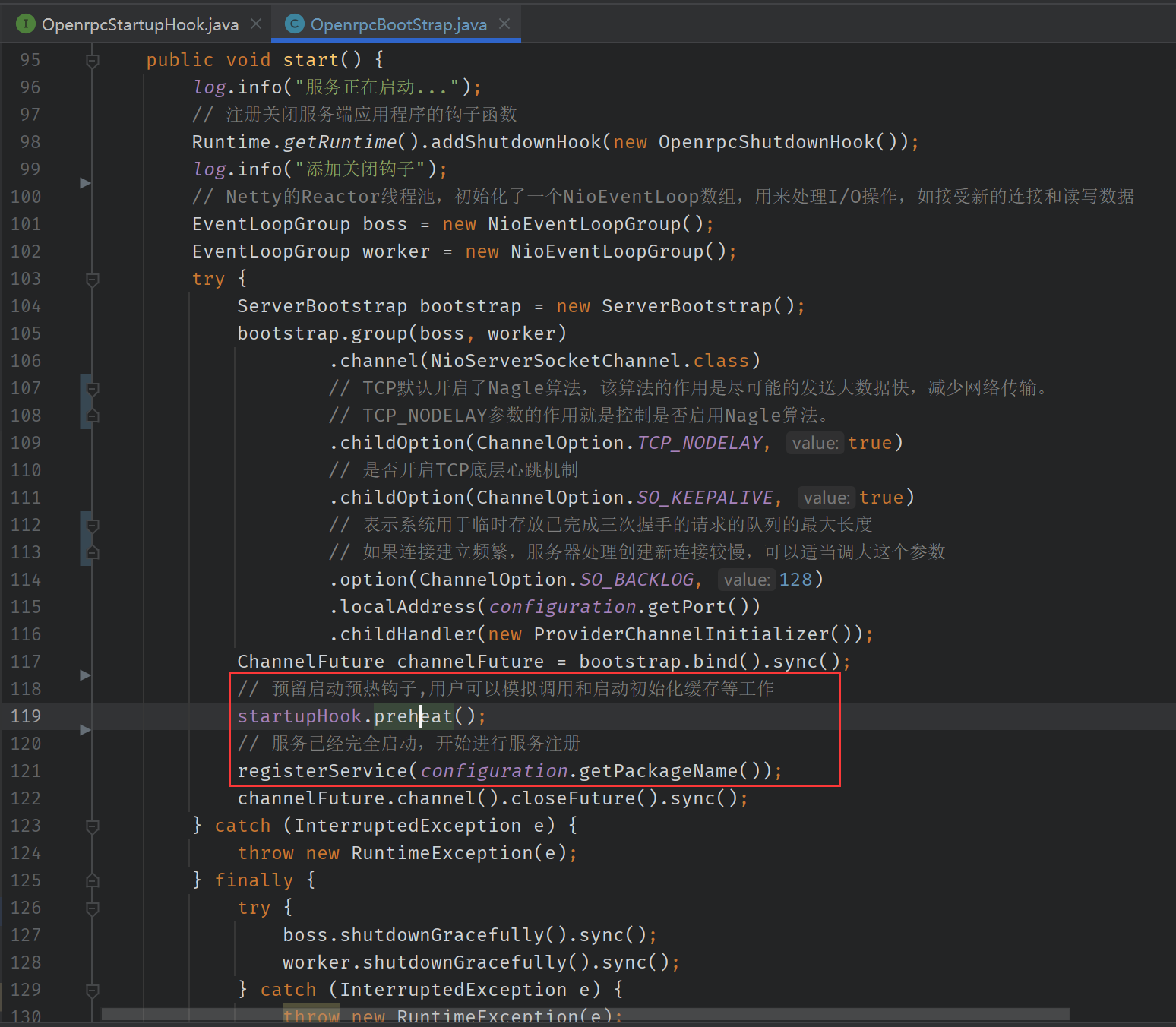Click registerService method call on line 121
This screenshot has width=1176, height=1027.
point(322,771)
